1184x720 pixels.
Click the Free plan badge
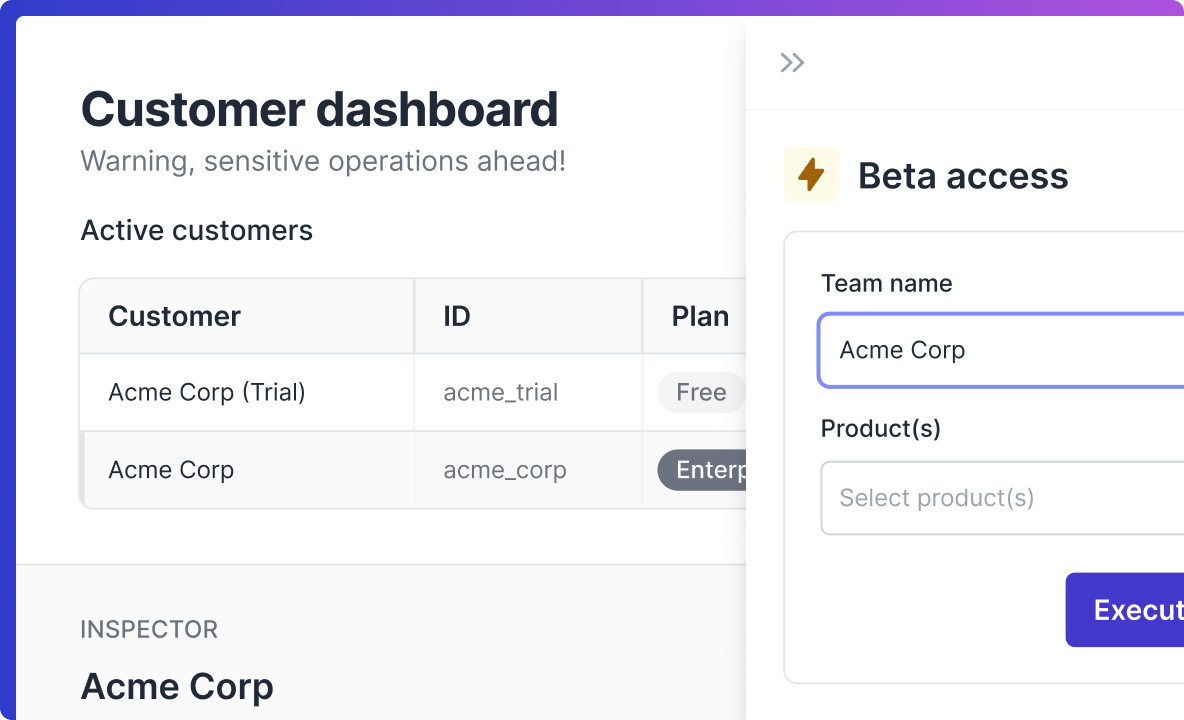pos(700,392)
